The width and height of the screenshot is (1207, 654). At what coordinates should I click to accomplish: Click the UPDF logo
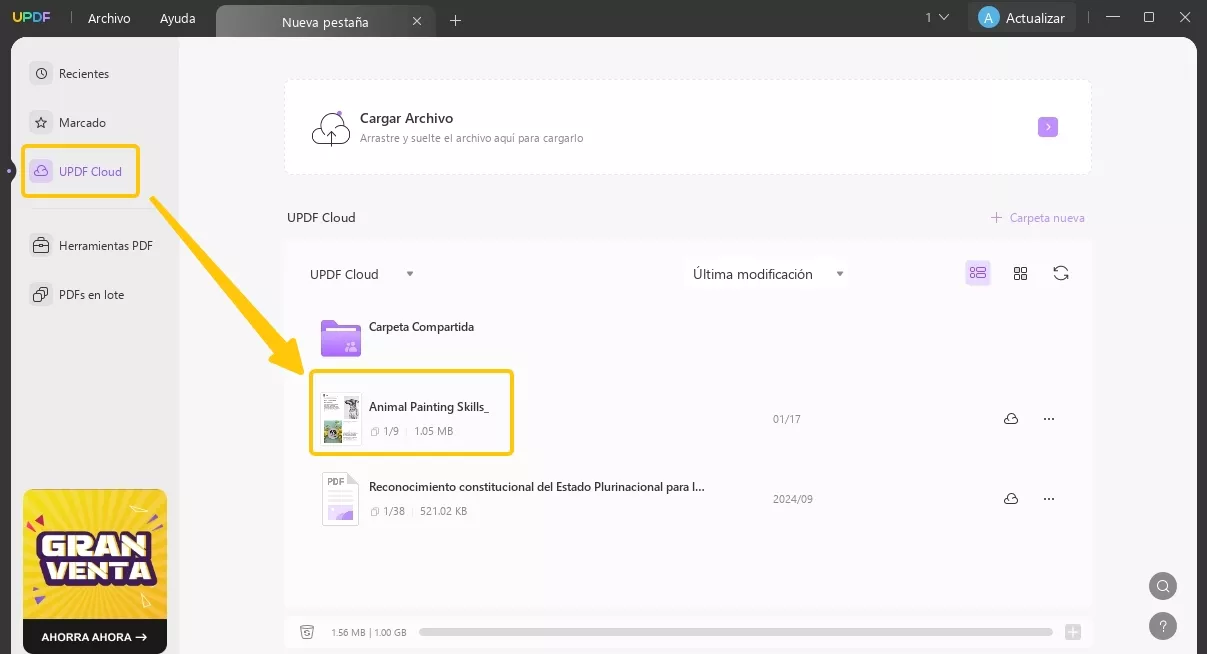click(x=31, y=18)
